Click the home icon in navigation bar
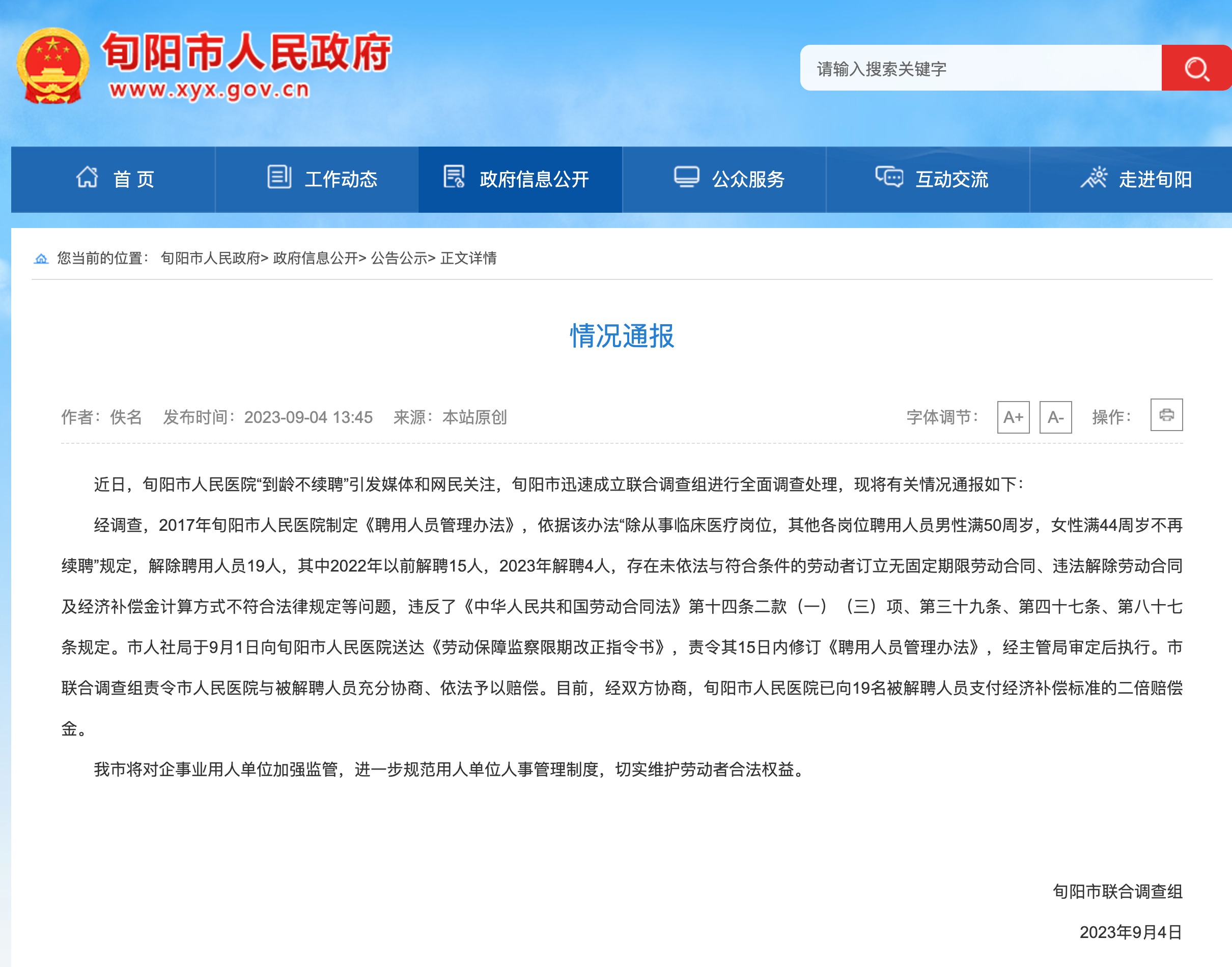 tap(87, 177)
